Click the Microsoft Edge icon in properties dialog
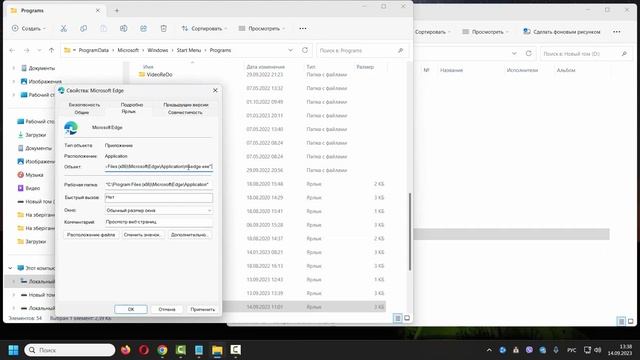The image size is (640, 360). (71, 128)
